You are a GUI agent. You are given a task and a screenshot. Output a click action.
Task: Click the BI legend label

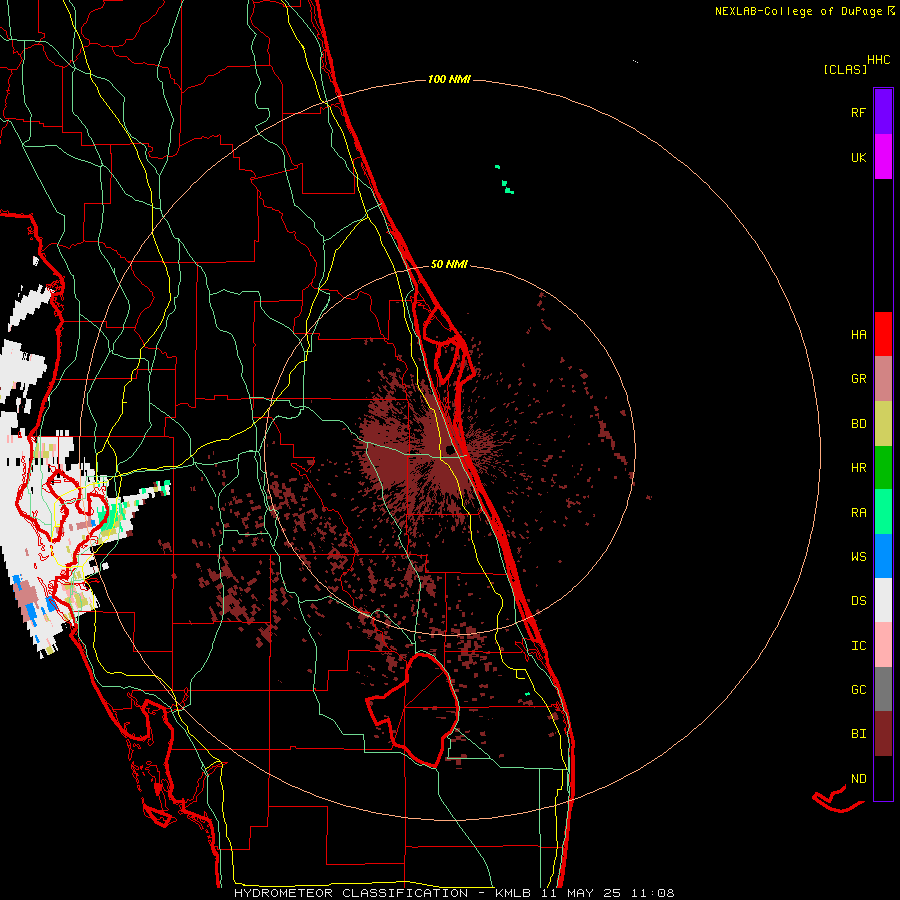tap(858, 734)
